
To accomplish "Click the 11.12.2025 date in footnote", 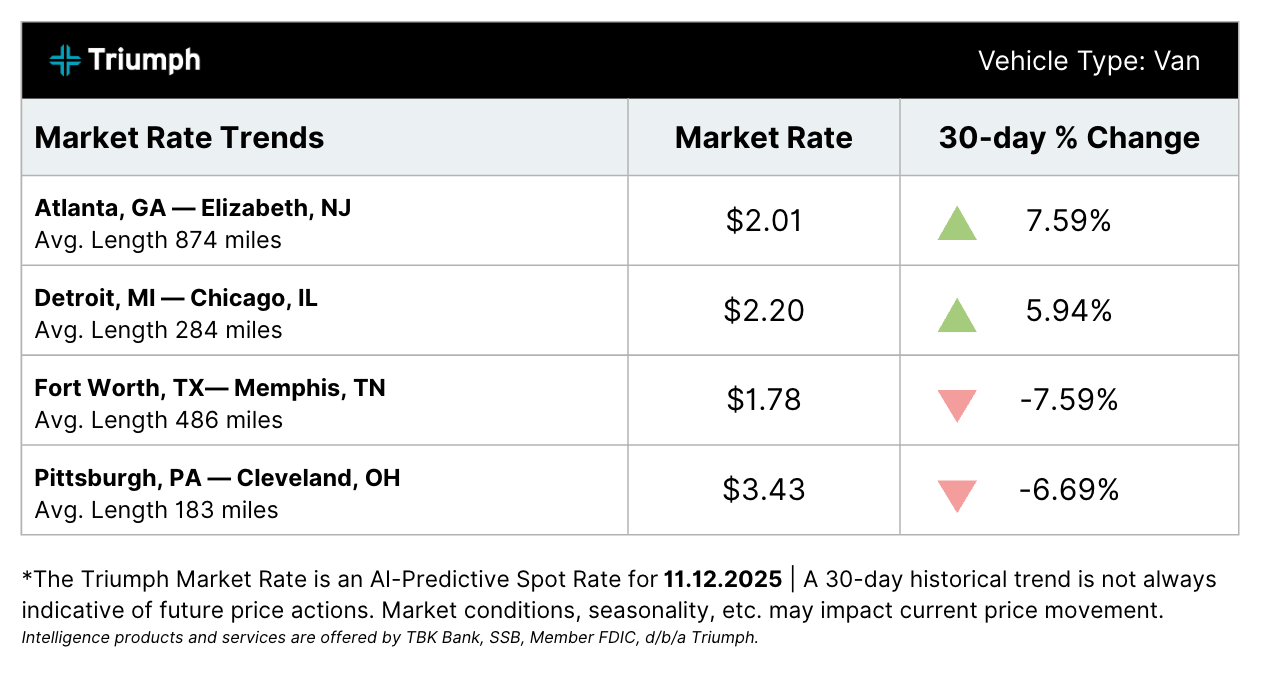I will coord(722,579).
